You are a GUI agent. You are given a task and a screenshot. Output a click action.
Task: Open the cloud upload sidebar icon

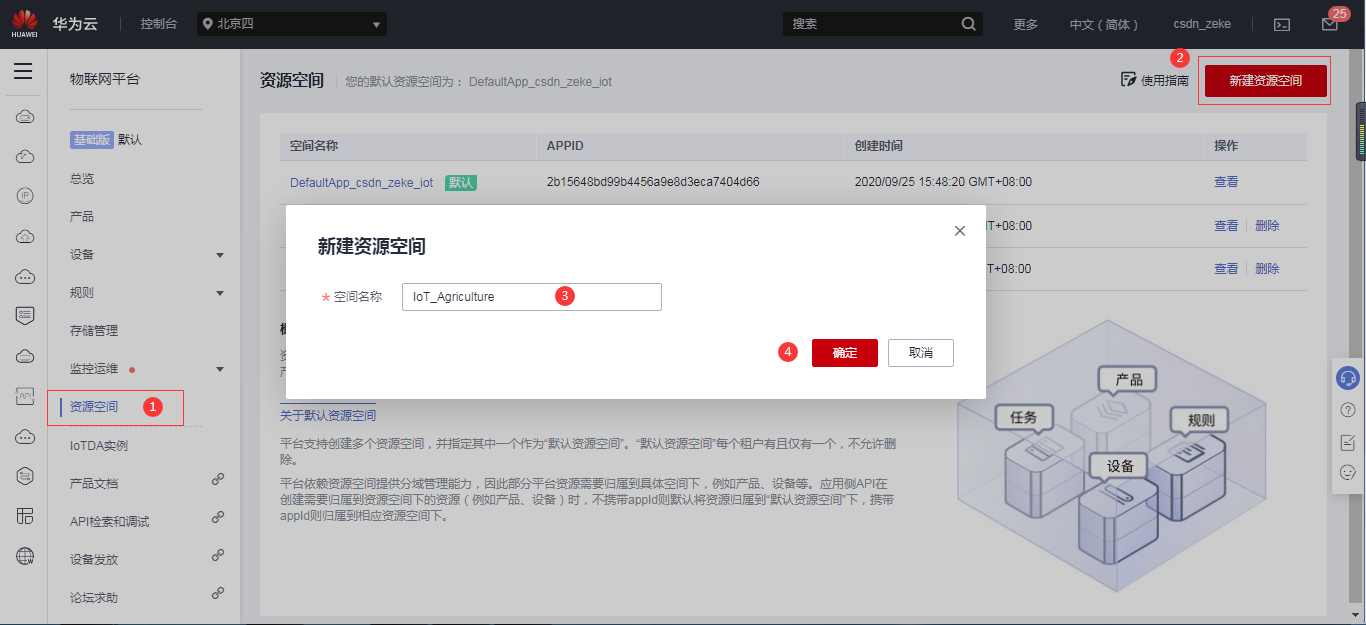point(25,237)
